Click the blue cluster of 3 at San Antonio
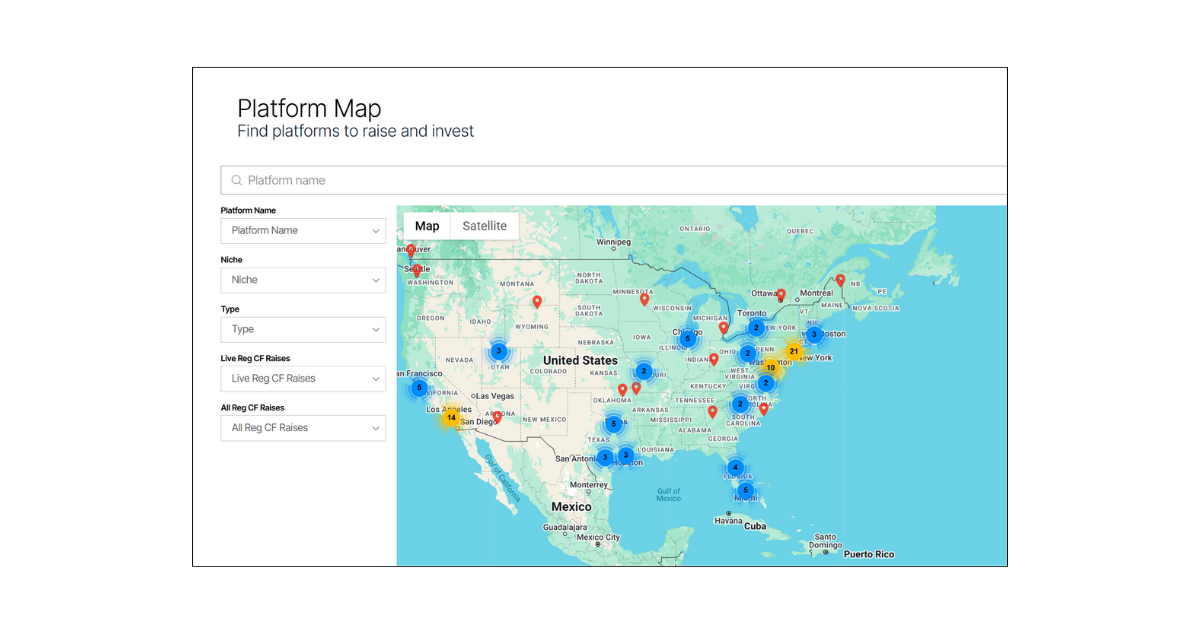1200x630 pixels. point(604,457)
